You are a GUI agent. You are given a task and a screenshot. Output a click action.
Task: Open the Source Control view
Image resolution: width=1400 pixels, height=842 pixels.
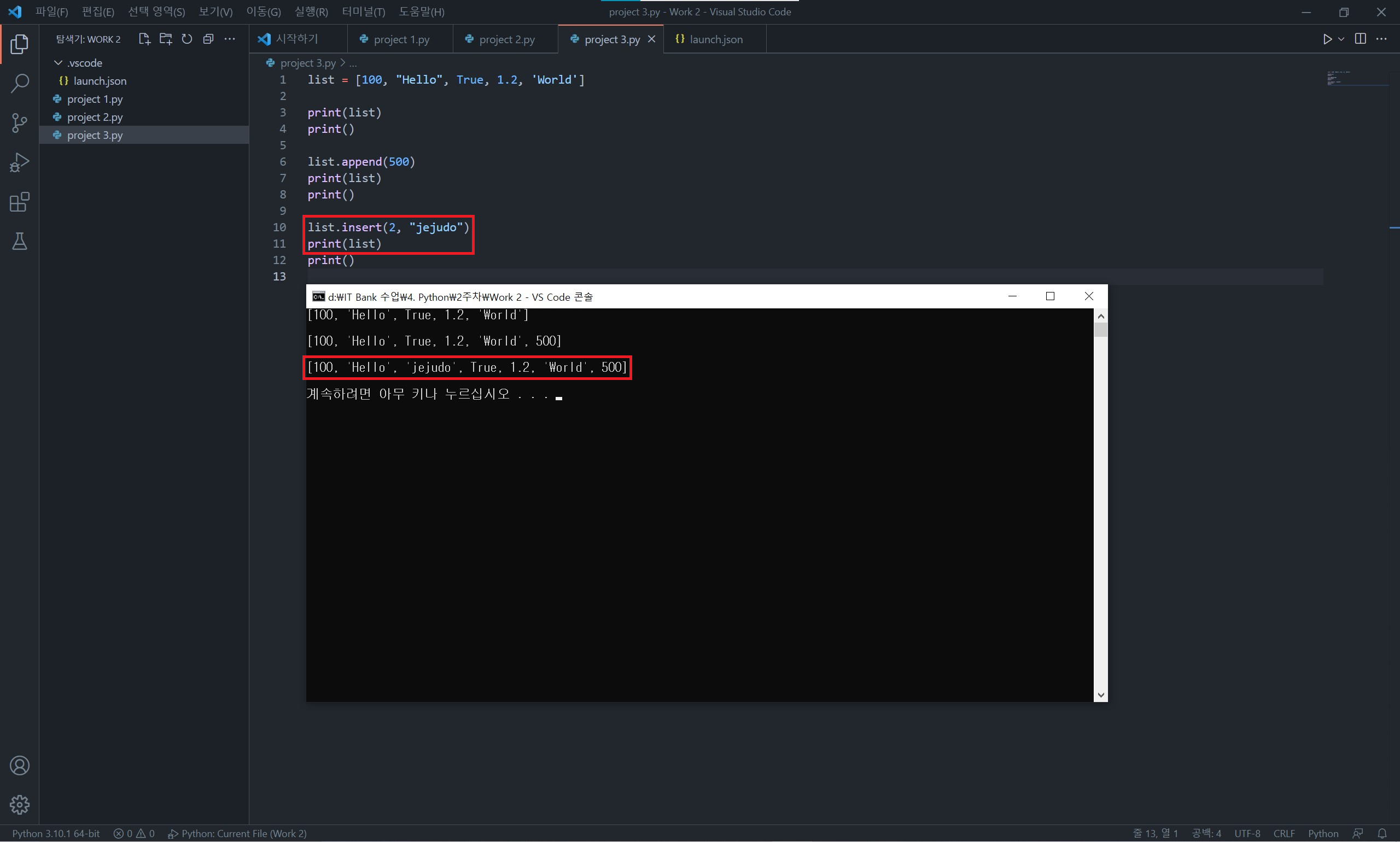[20, 122]
